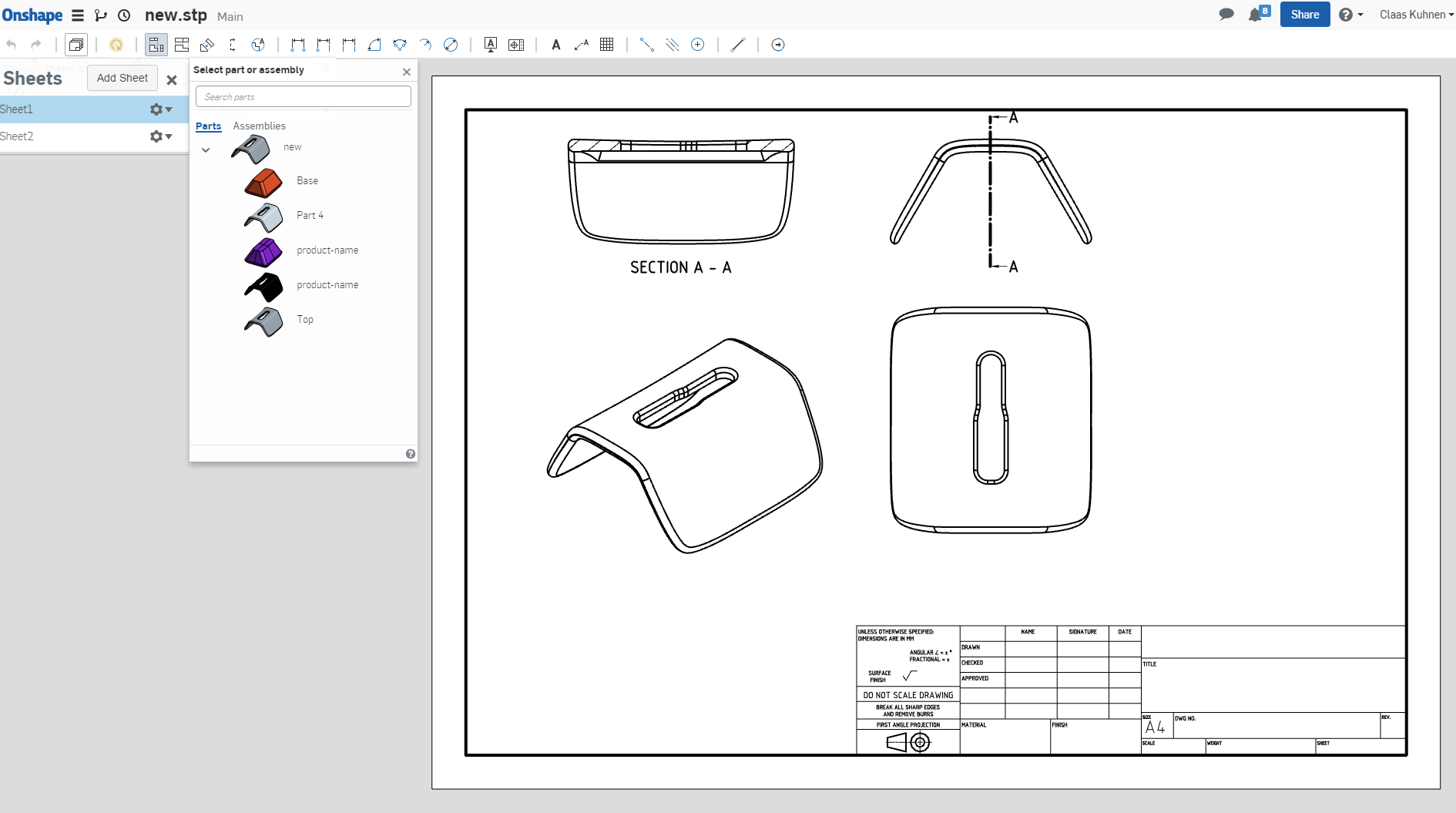This screenshot has height=813, width=1456.
Task: Open the hamburger document menu
Action: coord(78,15)
